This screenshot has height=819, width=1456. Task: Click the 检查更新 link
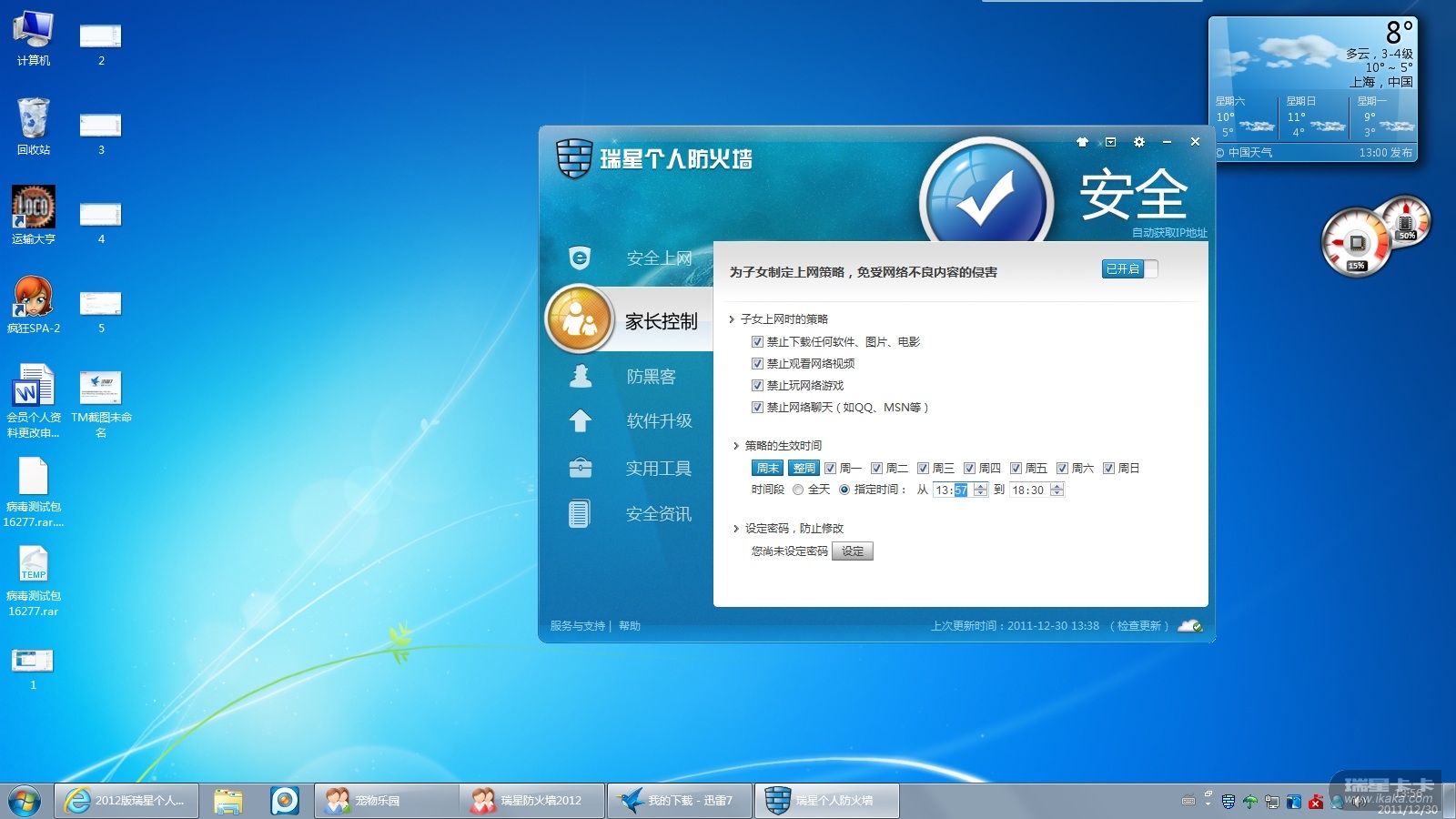[x=1139, y=626]
